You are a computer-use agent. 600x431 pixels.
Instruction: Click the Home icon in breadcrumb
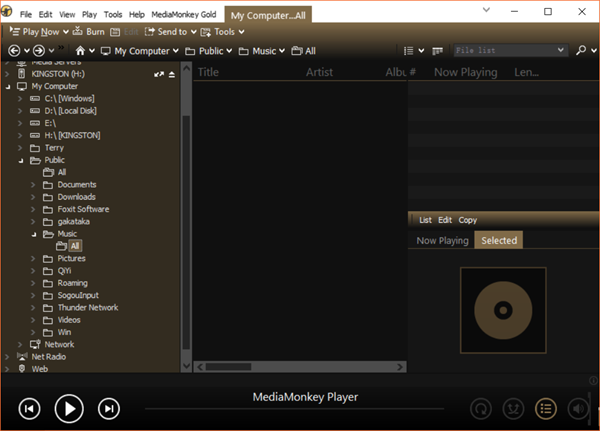80,51
